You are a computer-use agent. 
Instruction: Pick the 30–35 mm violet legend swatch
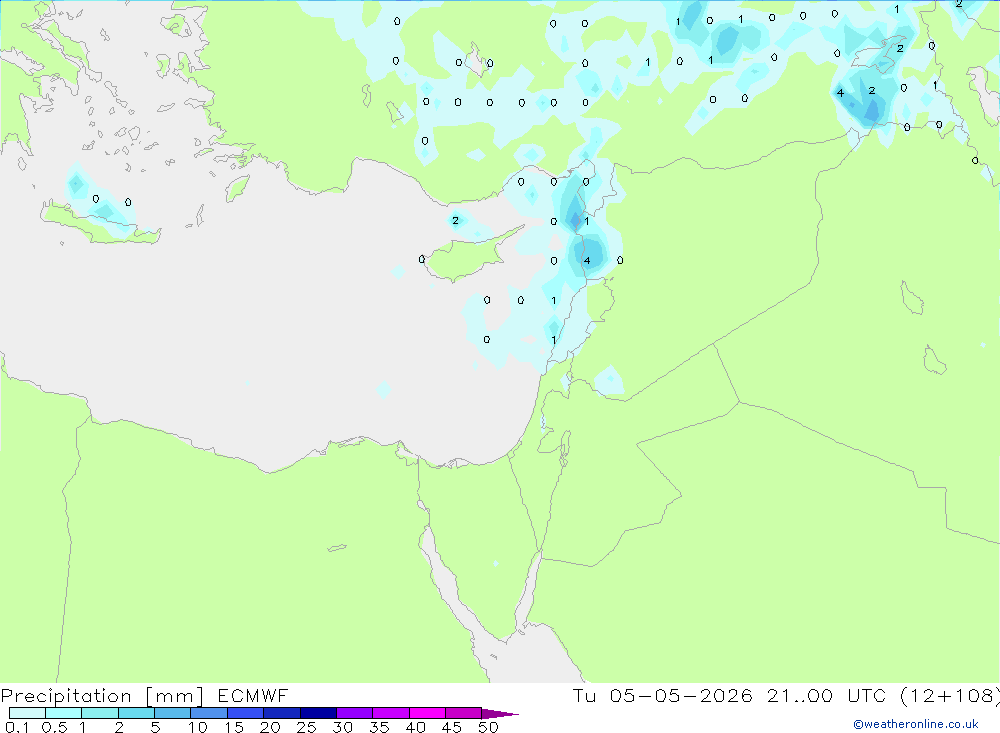pos(354,713)
